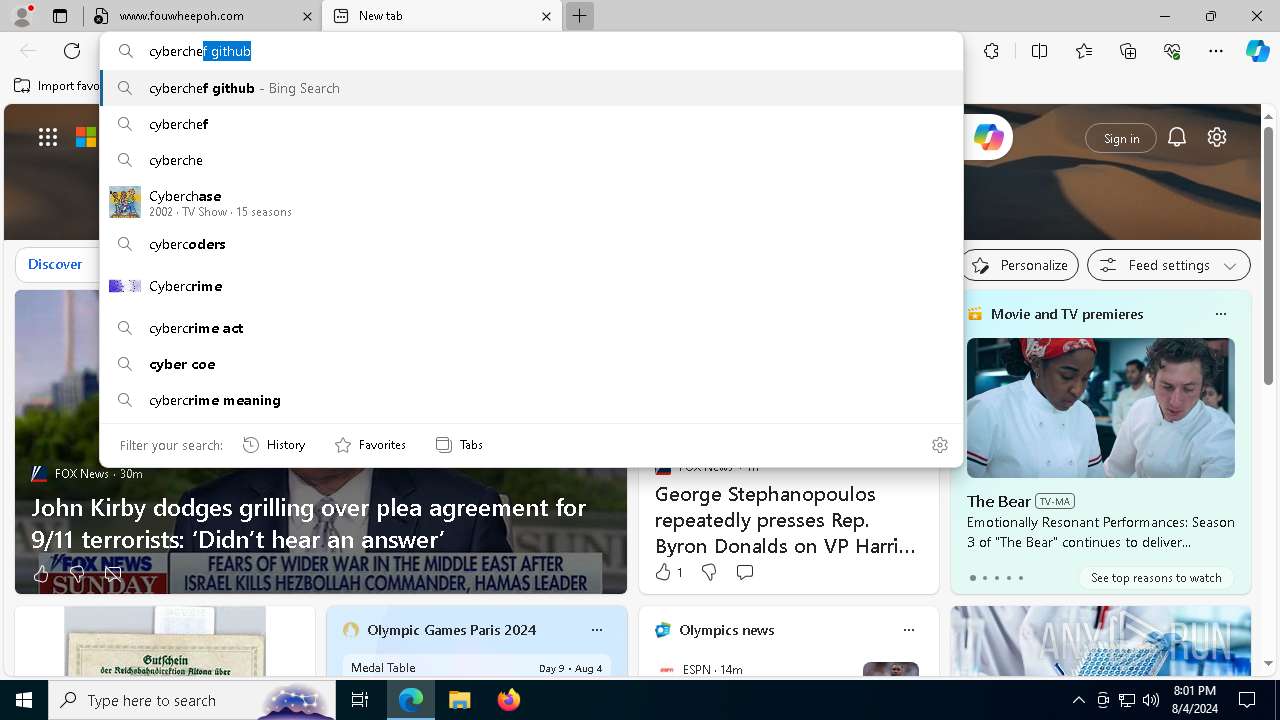Viewport: 1280px width, 720px height.
Task: Filter search by Tabs
Action: pos(459,445)
